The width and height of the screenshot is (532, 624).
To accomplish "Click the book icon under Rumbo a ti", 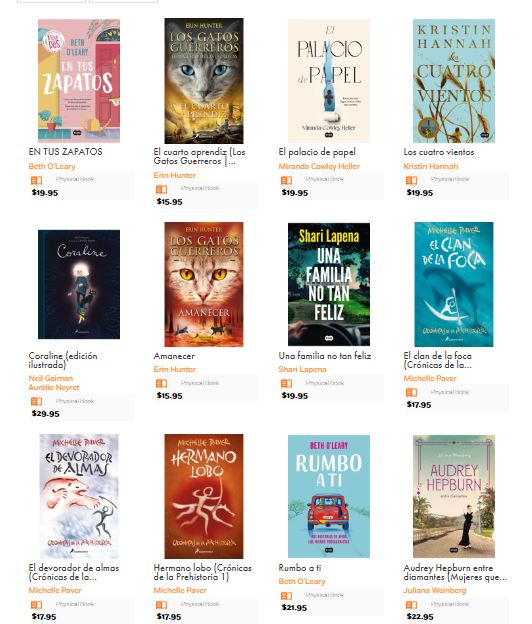I will click(x=286, y=596).
